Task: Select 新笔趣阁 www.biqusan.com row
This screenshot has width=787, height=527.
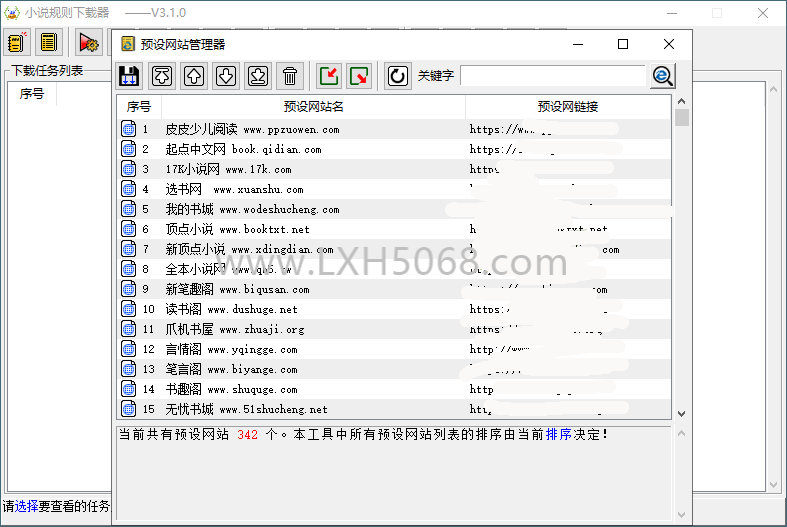Action: [x=394, y=289]
